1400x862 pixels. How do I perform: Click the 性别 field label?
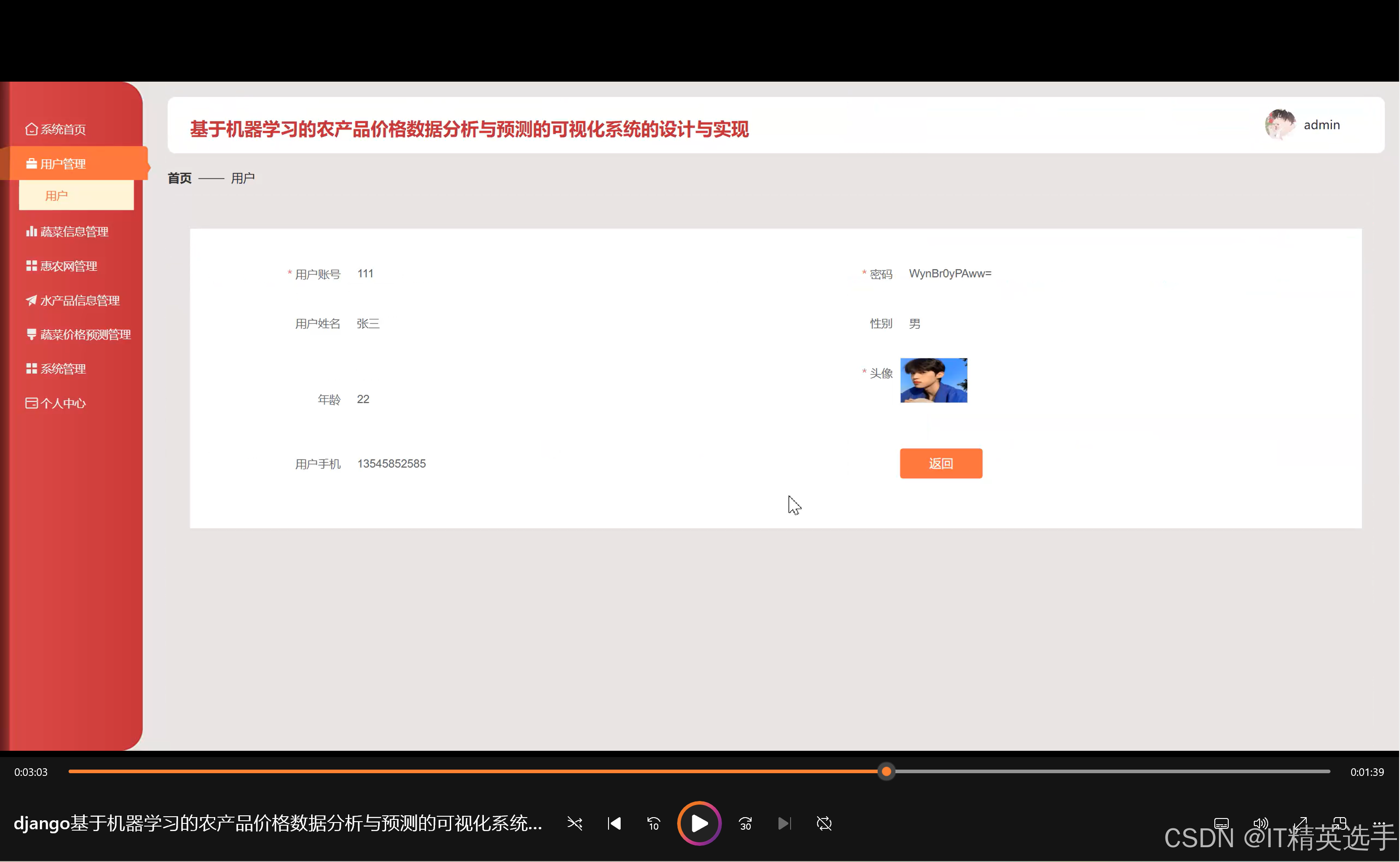coord(881,323)
